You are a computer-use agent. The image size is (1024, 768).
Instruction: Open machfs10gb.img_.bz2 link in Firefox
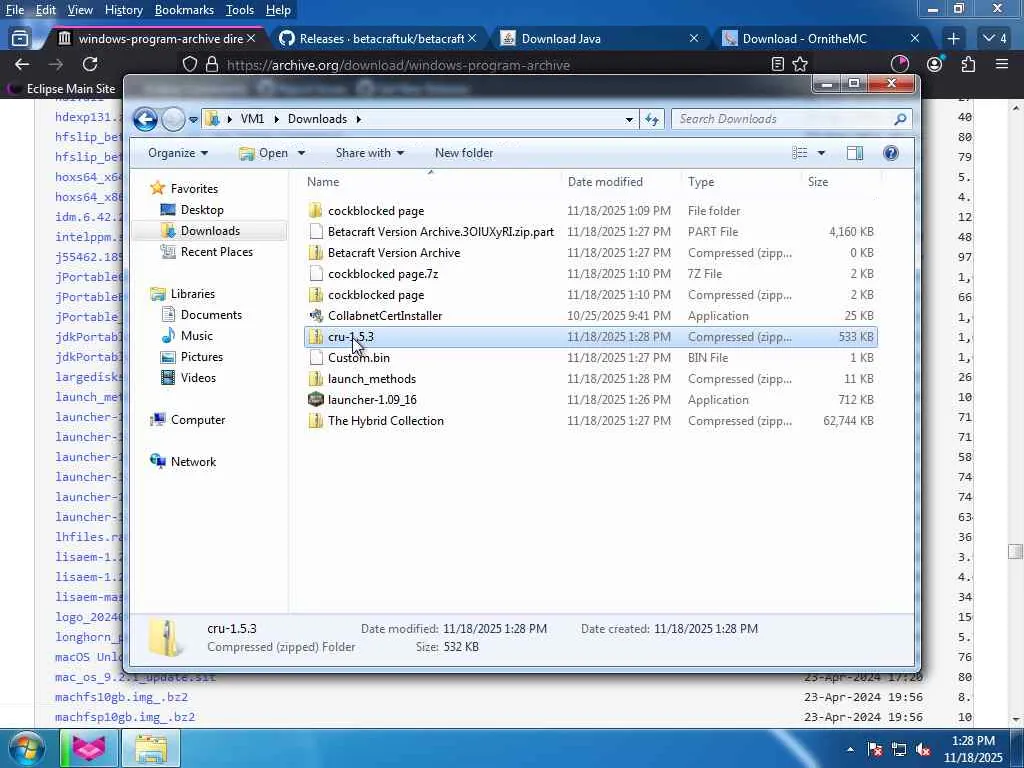point(121,697)
